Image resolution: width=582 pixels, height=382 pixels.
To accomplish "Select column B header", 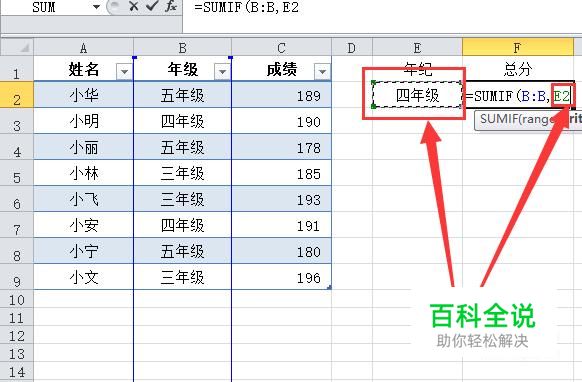I will coord(182,48).
